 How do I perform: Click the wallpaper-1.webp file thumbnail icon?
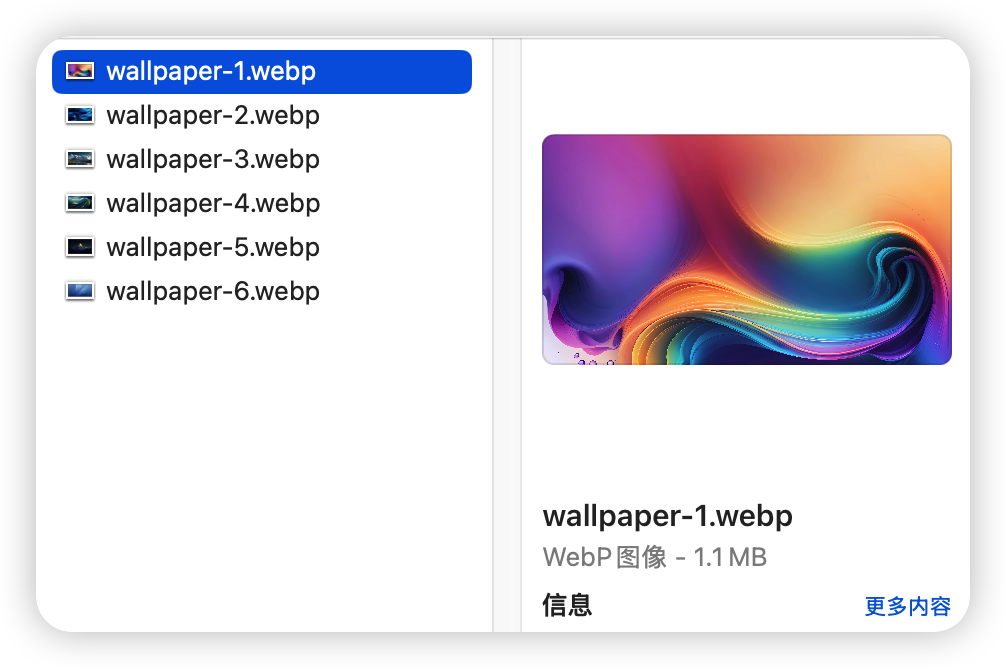[80, 71]
